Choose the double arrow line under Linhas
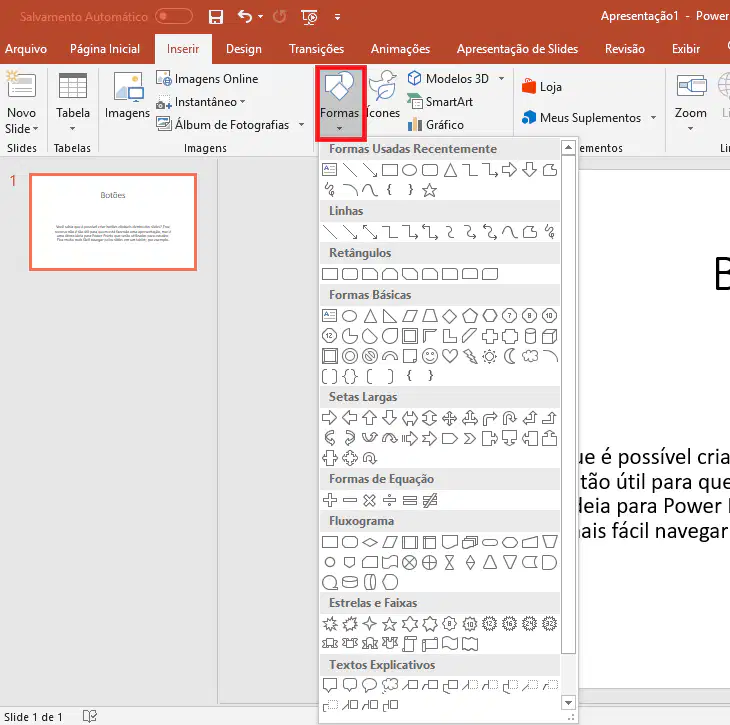Image resolution: width=730 pixels, height=725 pixels. pyautogui.click(x=370, y=232)
